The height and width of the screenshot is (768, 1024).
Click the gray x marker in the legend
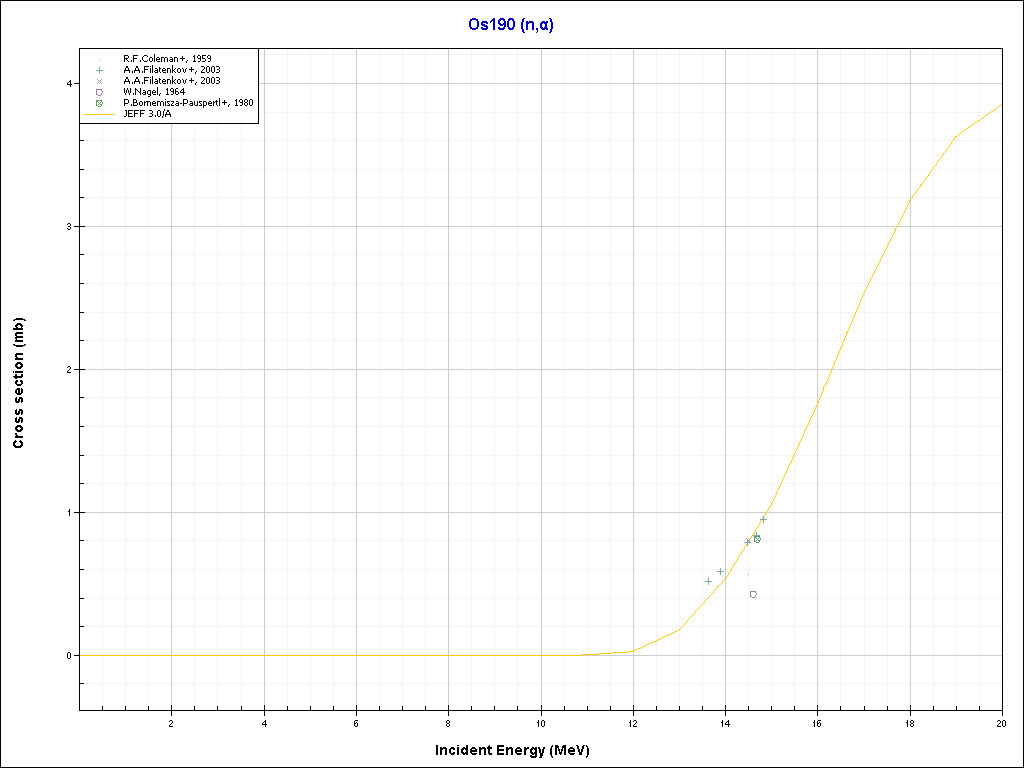[x=99, y=81]
